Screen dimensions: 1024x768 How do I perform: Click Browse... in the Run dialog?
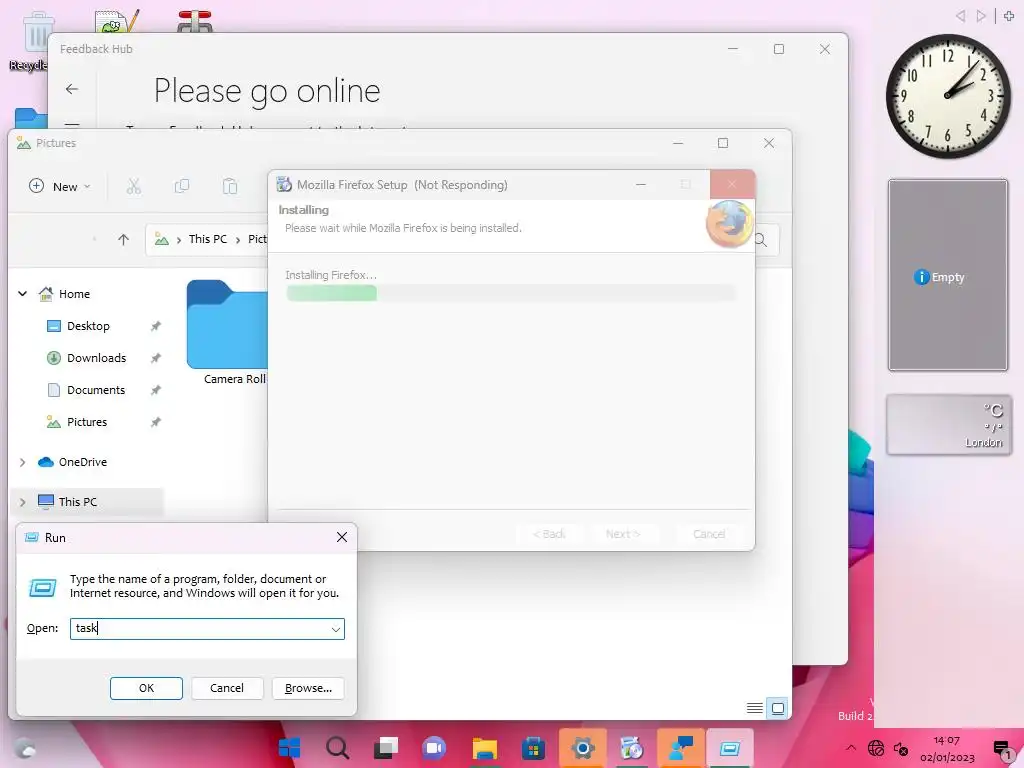(x=308, y=688)
